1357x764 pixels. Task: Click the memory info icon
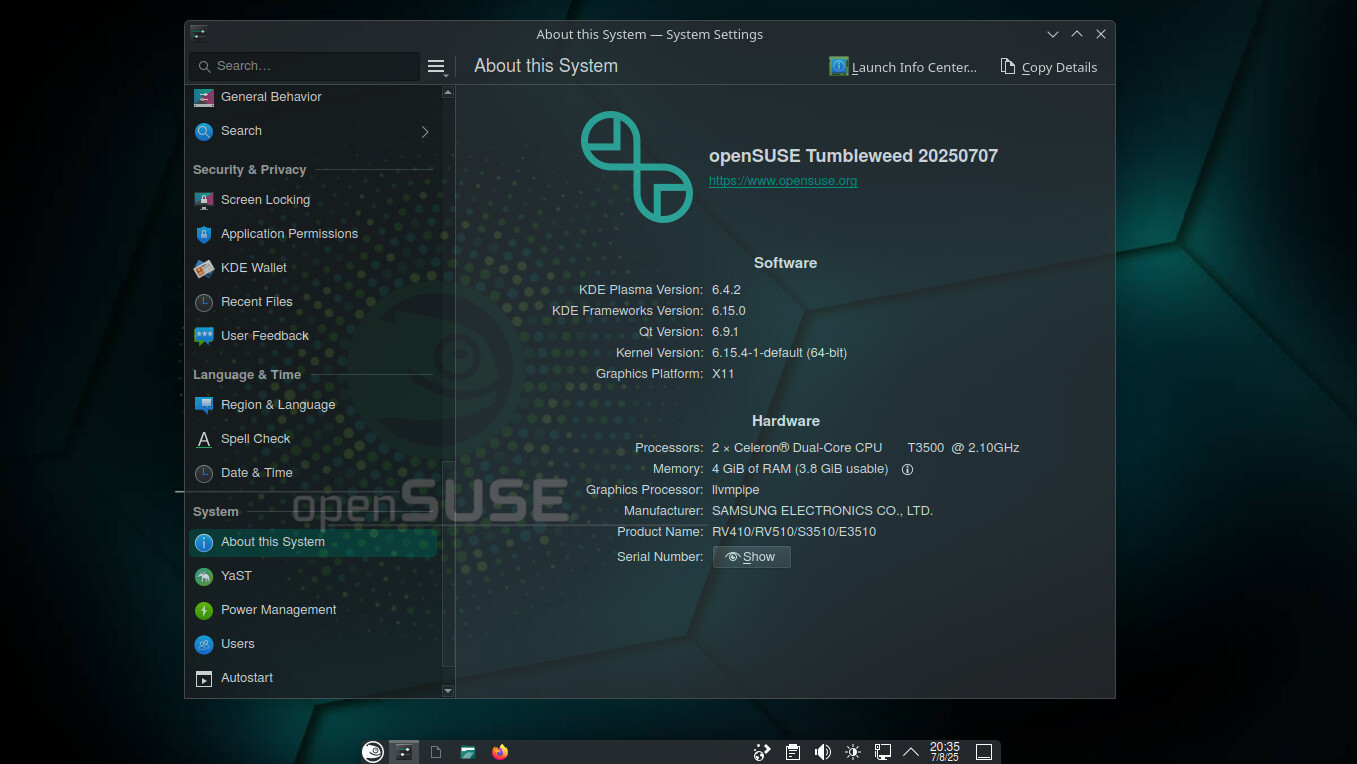[x=907, y=469]
